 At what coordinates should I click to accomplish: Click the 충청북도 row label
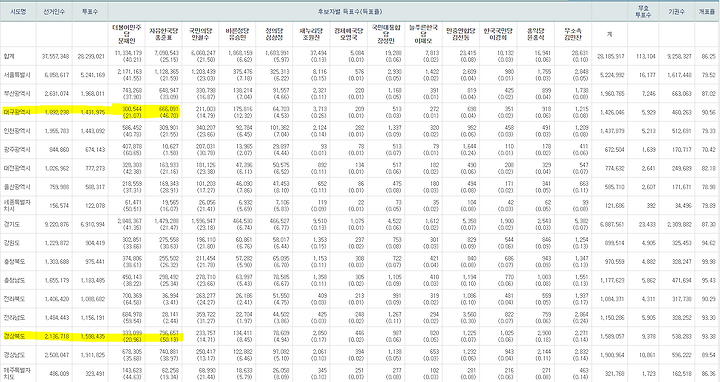(x=14, y=262)
